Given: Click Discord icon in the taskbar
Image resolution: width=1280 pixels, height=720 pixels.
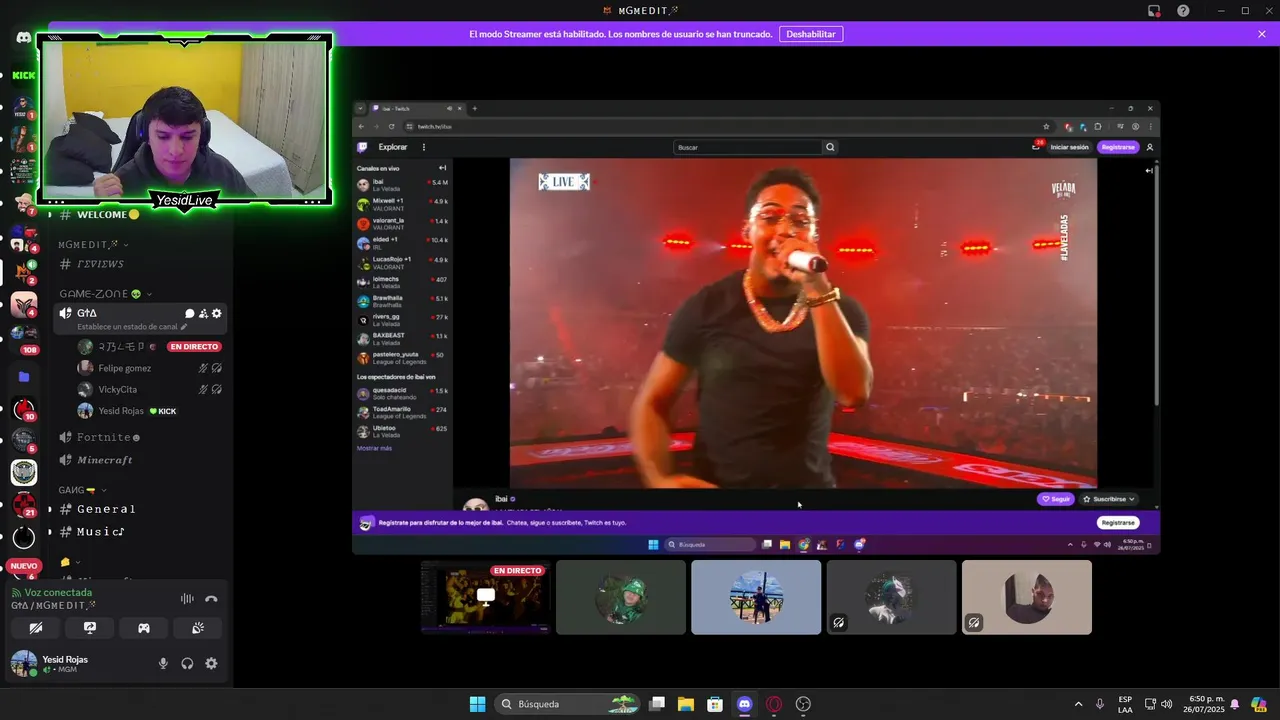Looking at the screenshot, I should (x=744, y=704).
